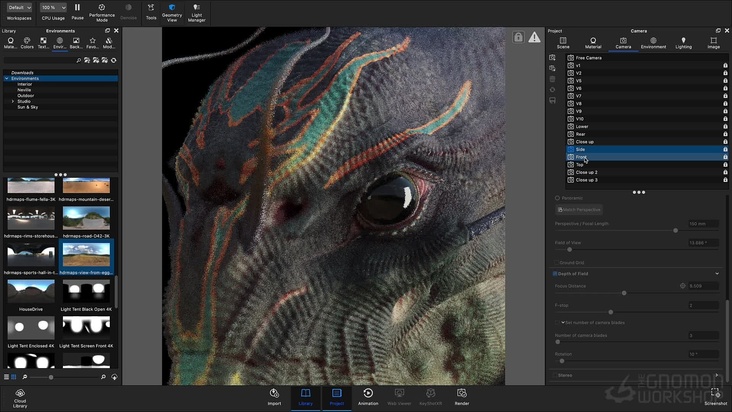The height and width of the screenshot is (412, 732).
Task: Open the Geometry View
Action: pos(172,8)
